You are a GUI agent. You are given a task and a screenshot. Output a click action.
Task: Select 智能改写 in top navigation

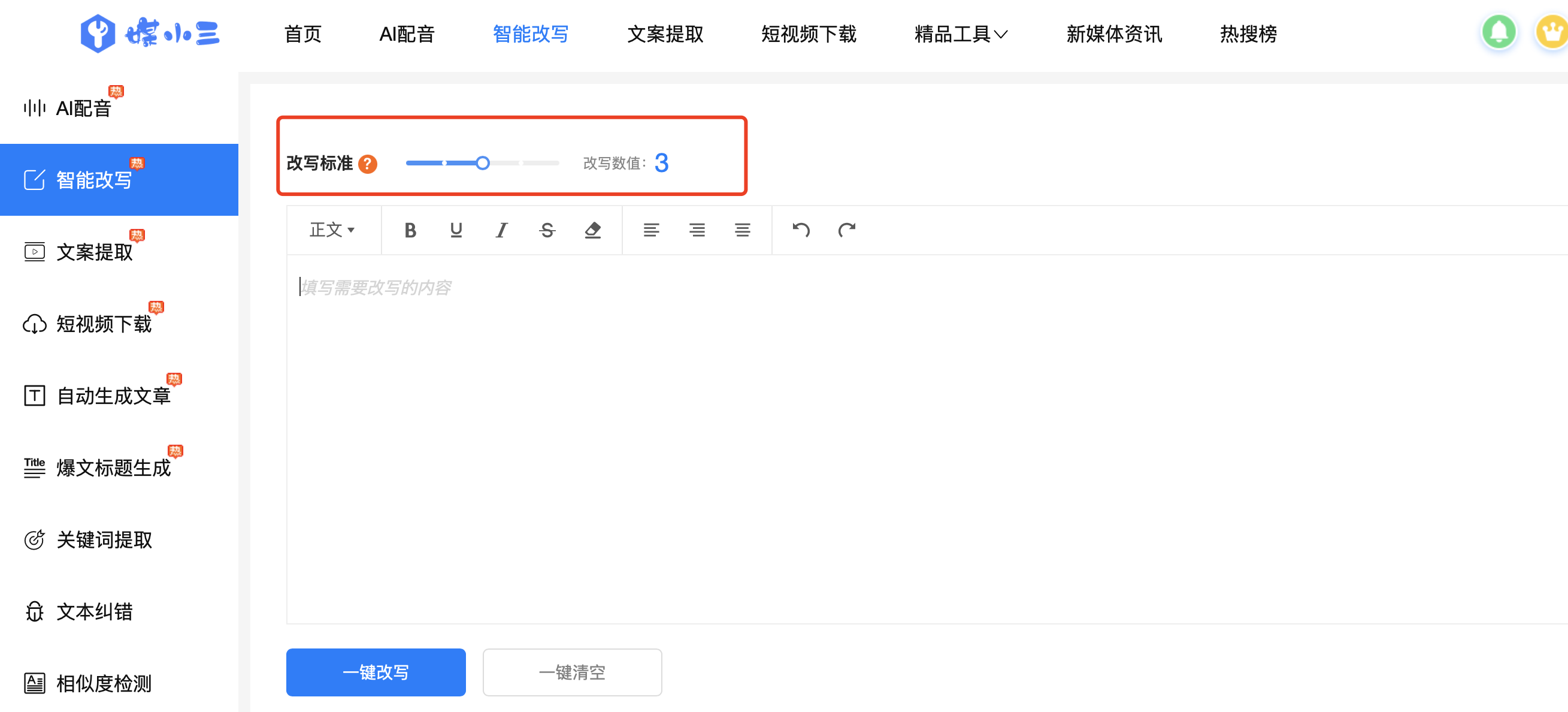(530, 34)
